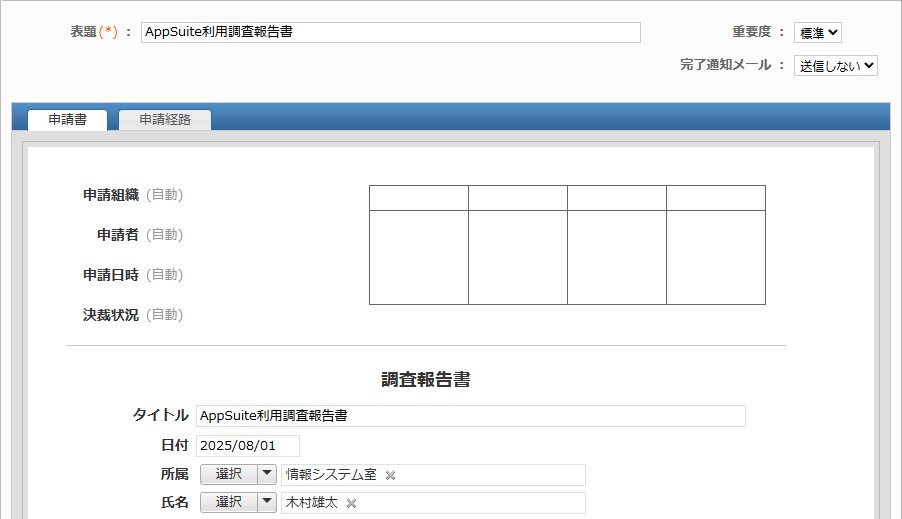902x519 pixels.
Task: Open the arrow next to 所属 選択
Action: (x=267, y=474)
